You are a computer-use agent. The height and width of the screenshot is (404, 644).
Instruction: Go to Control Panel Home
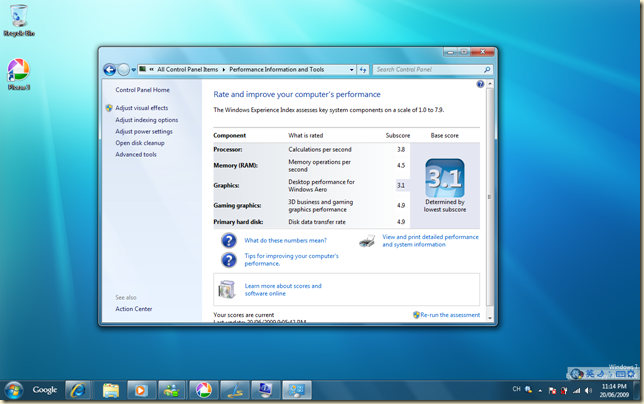pos(142,90)
